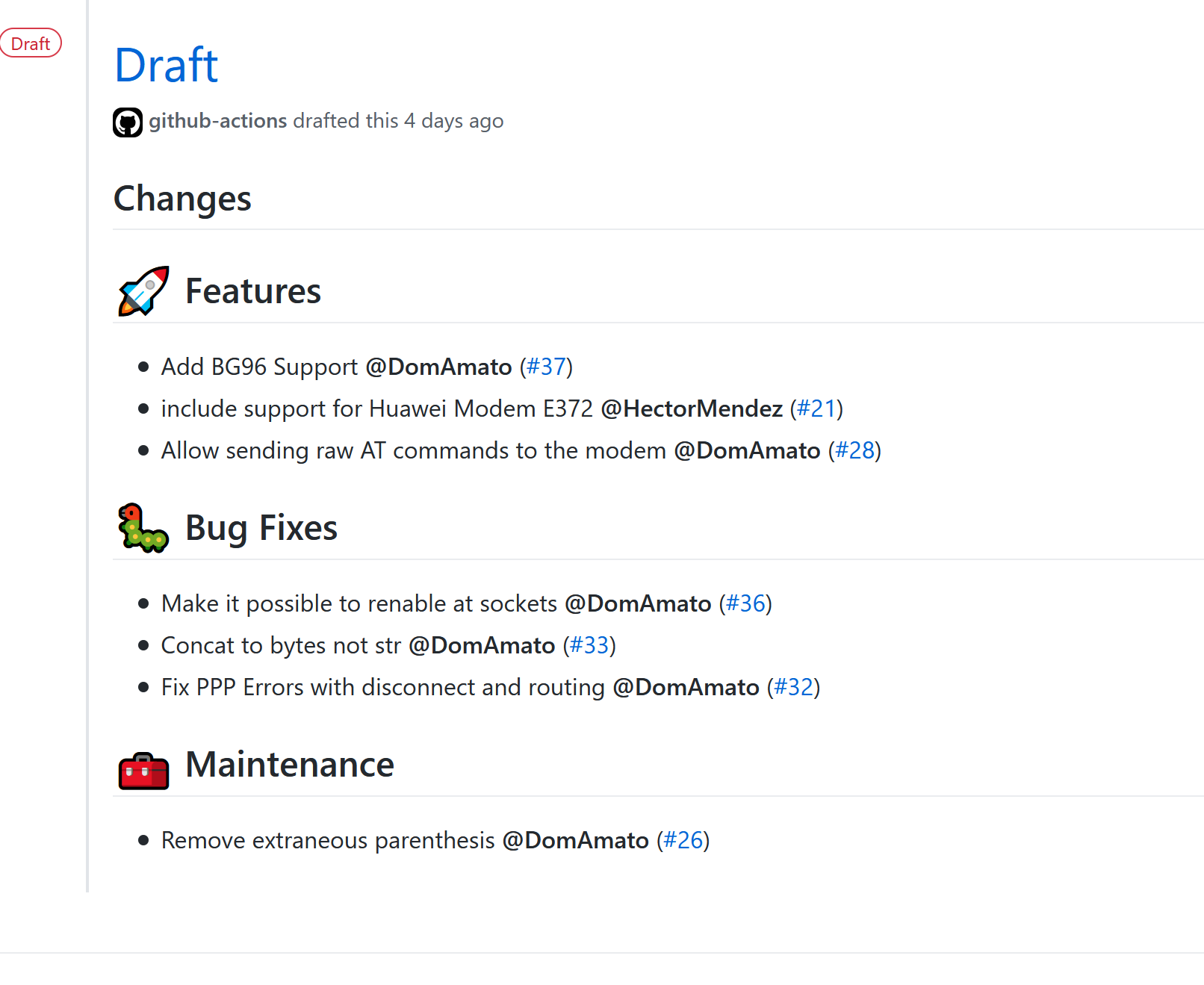Click @DomAmato on raw AT commands line

click(x=747, y=450)
